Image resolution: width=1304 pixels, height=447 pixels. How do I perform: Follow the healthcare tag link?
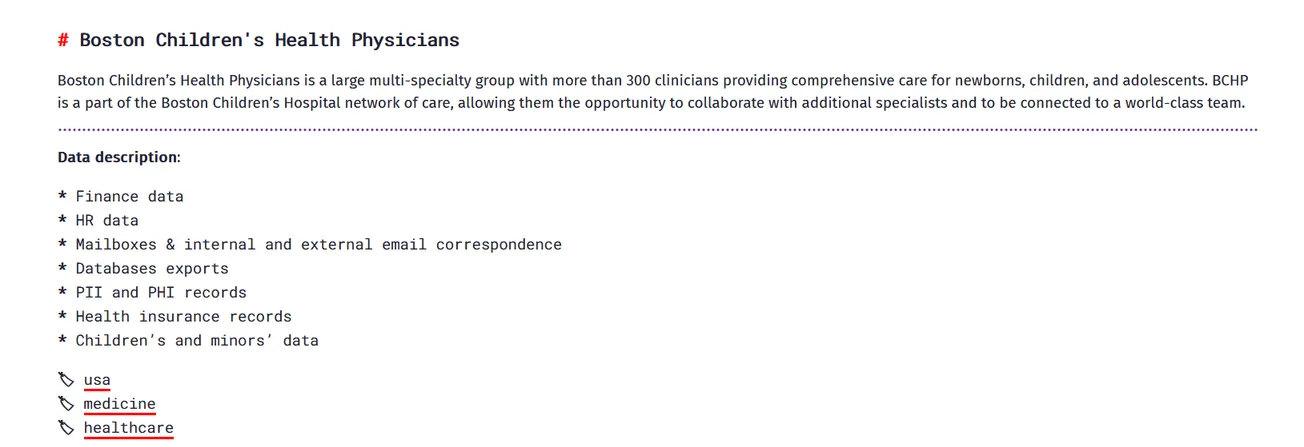pos(128,428)
